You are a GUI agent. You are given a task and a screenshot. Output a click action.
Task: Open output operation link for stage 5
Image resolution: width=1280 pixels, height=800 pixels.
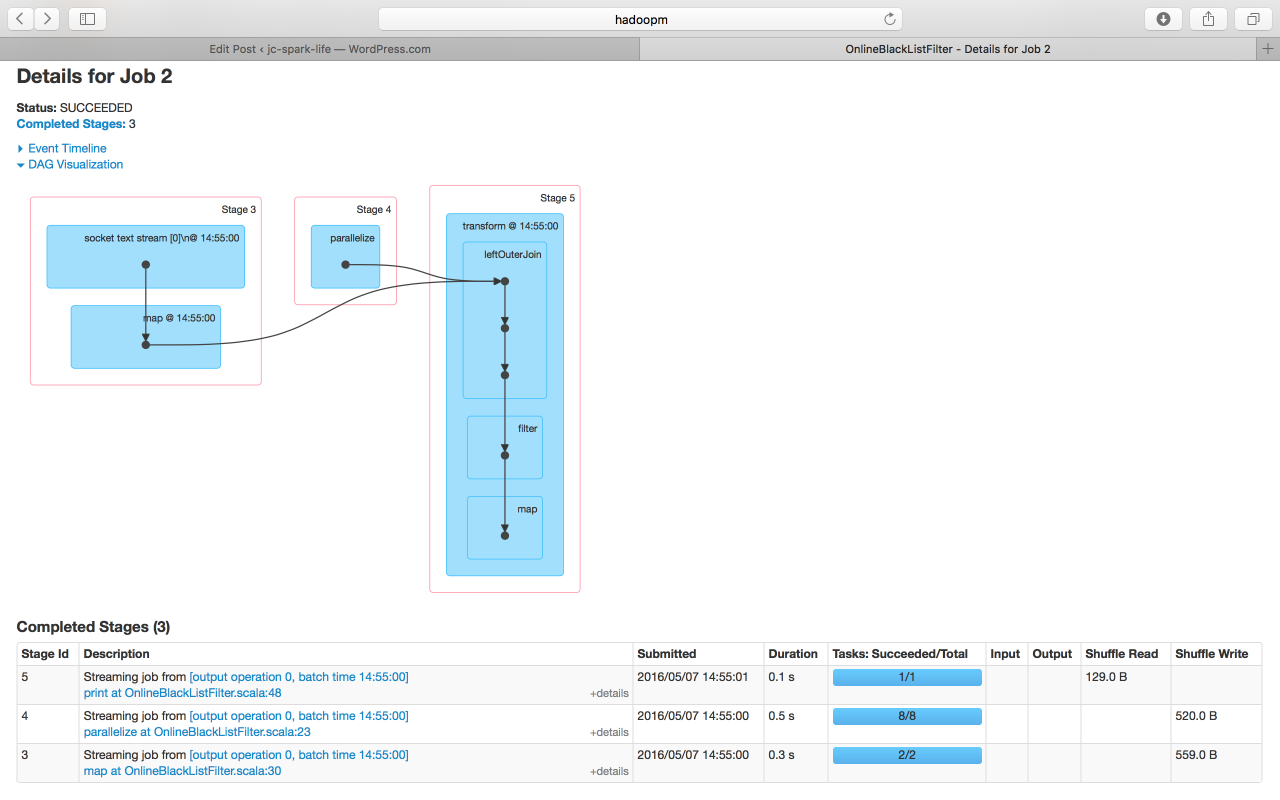pos(299,677)
